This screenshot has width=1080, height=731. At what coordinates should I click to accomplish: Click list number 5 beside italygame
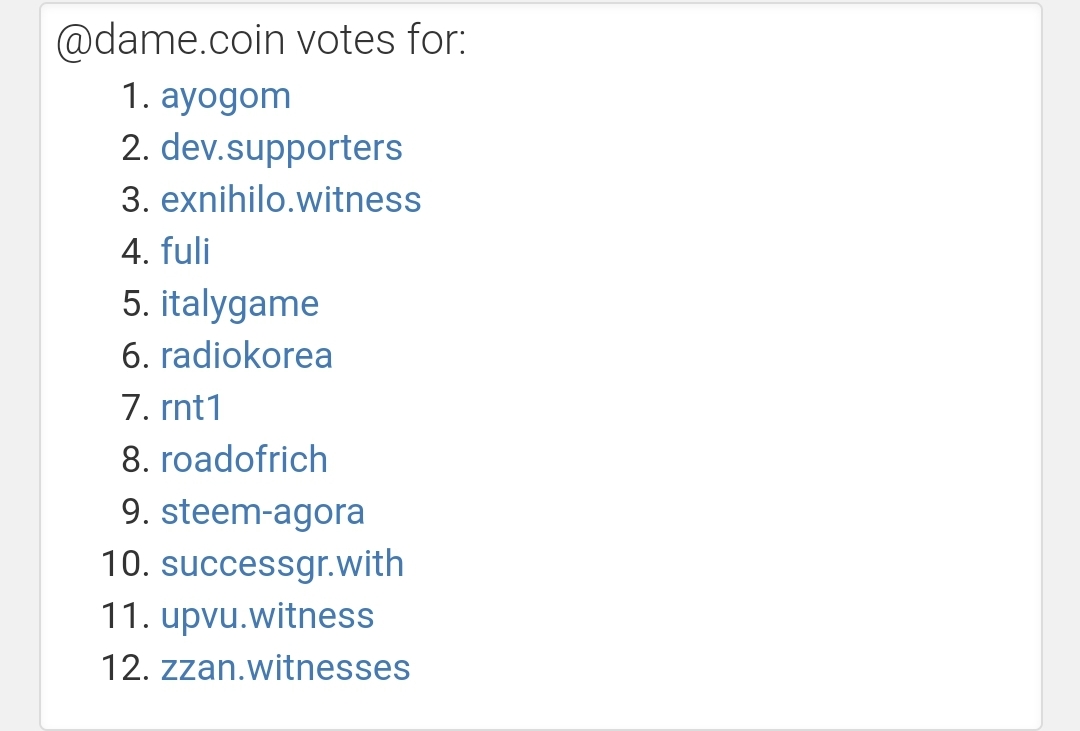point(136,304)
